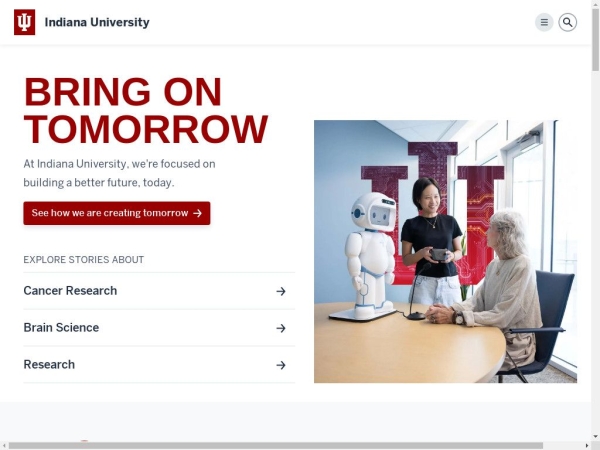Click the EXPLORE STORIES ABOUT label
600x450 pixels.
pyautogui.click(x=84, y=260)
